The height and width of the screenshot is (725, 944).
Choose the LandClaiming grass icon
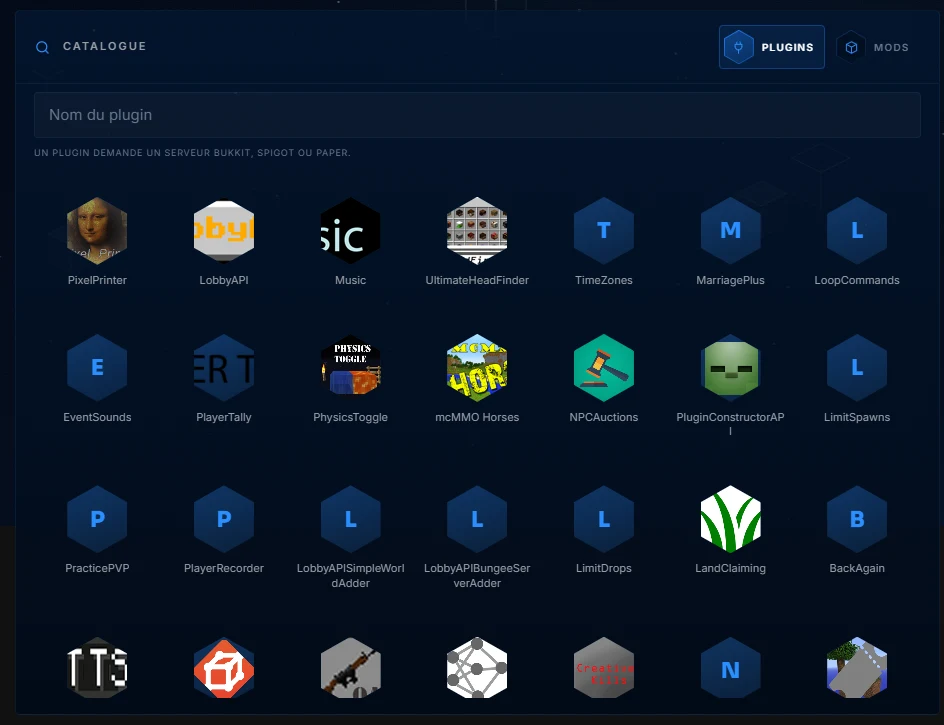point(730,519)
